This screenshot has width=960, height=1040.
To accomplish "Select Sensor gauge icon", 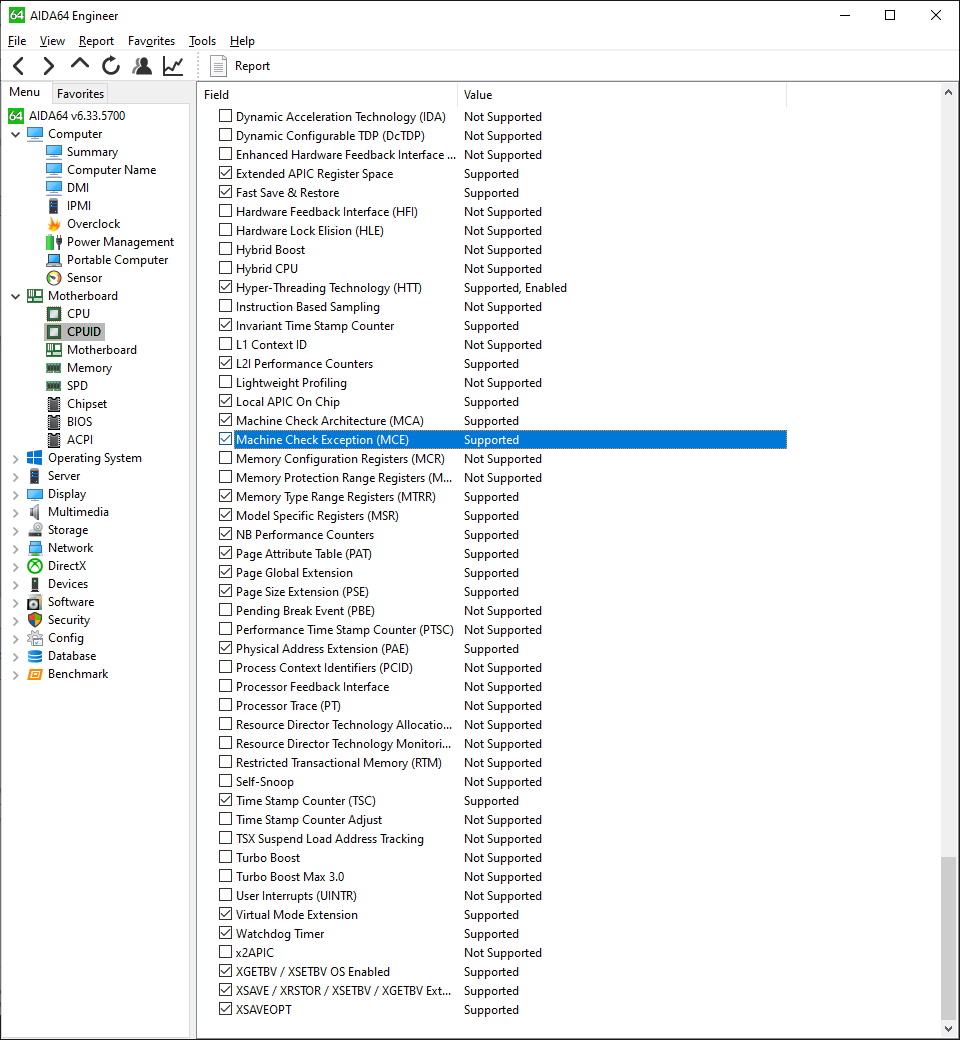I will [x=54, y=278].
